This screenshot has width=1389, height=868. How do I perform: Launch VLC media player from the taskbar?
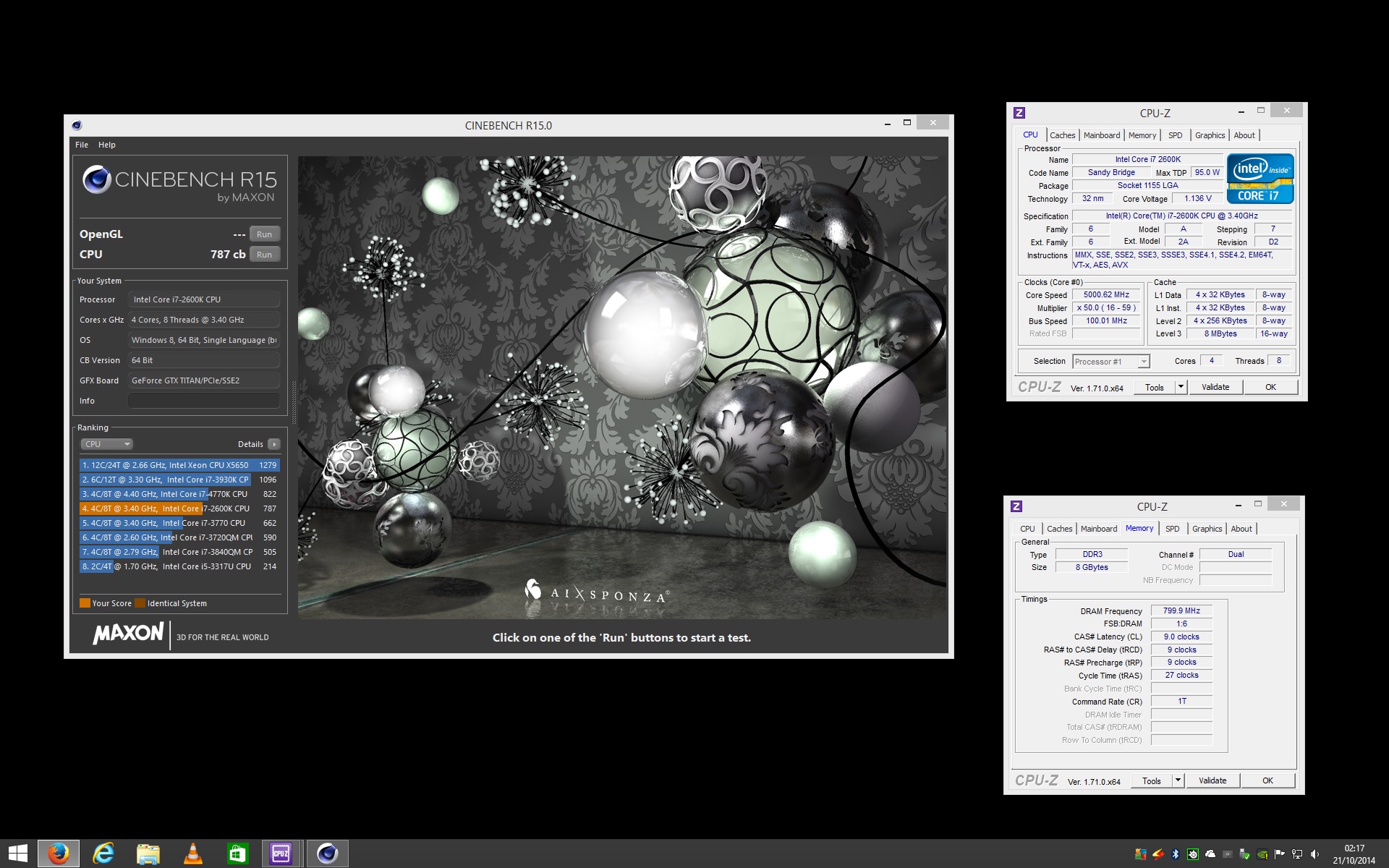click(193, 854)
